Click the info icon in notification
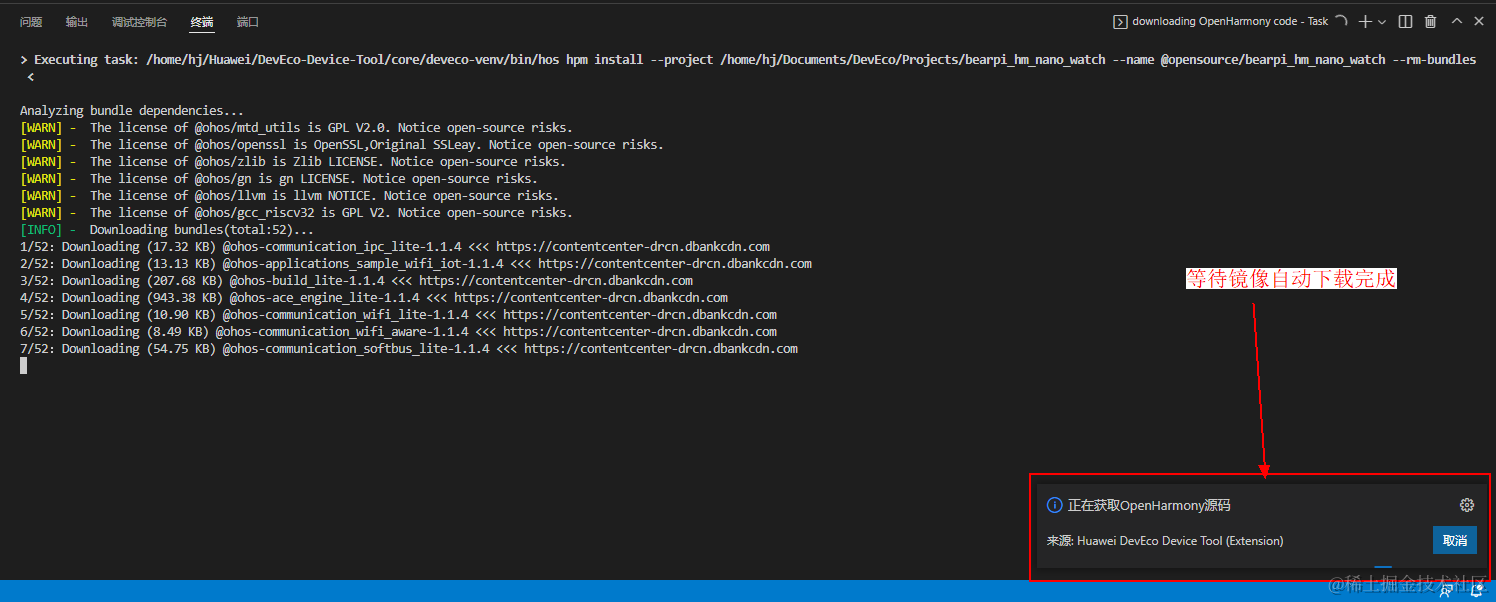 [x=1054, y=505]
